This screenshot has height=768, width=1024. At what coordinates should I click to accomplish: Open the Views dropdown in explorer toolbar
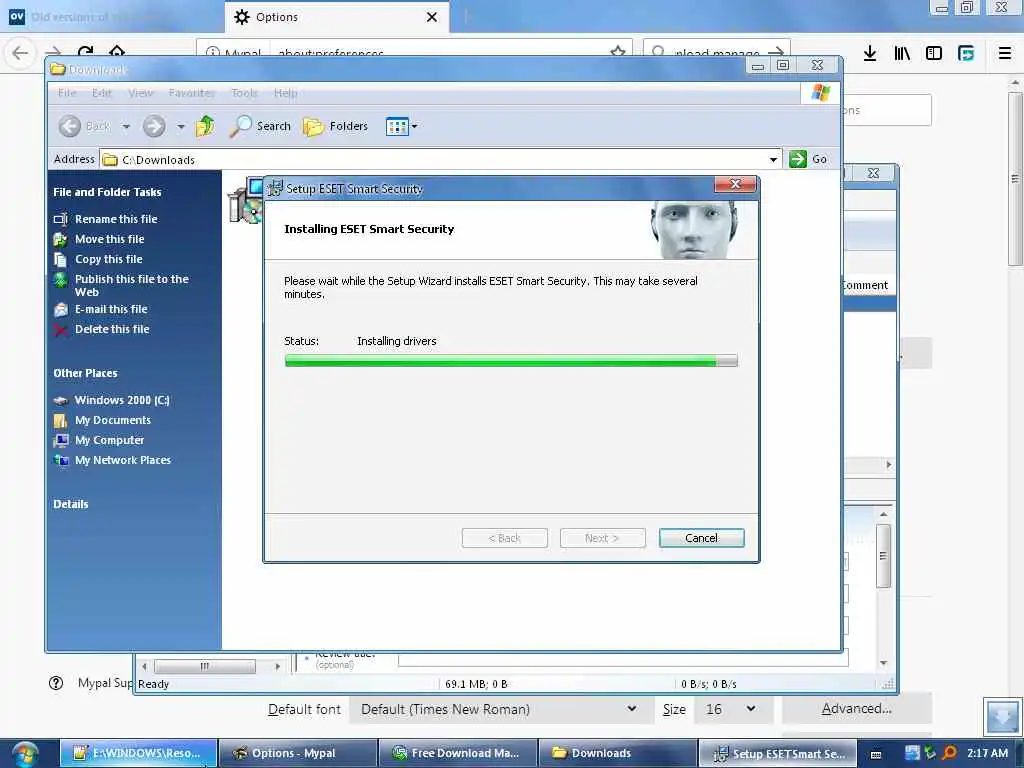pos(401,126)
